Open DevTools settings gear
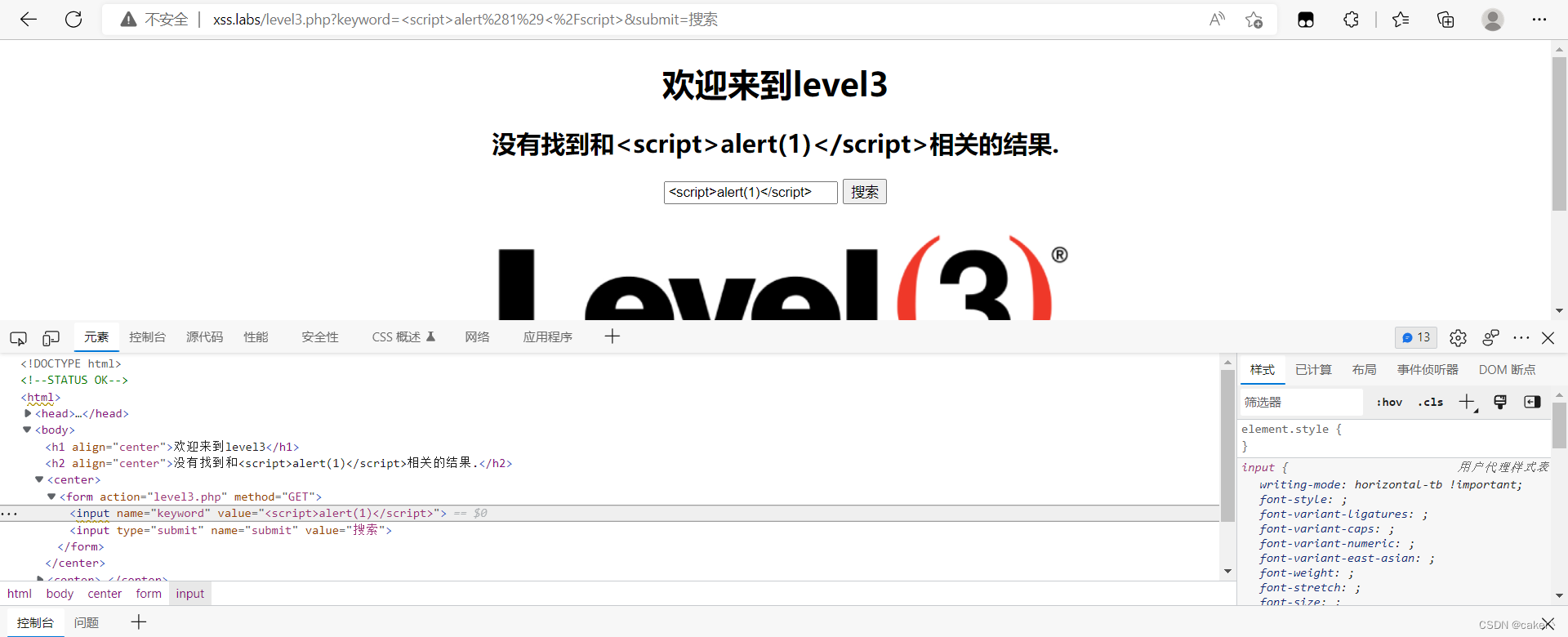Viewport: 1568px width, 637px height. click(x=1458, y=337)
